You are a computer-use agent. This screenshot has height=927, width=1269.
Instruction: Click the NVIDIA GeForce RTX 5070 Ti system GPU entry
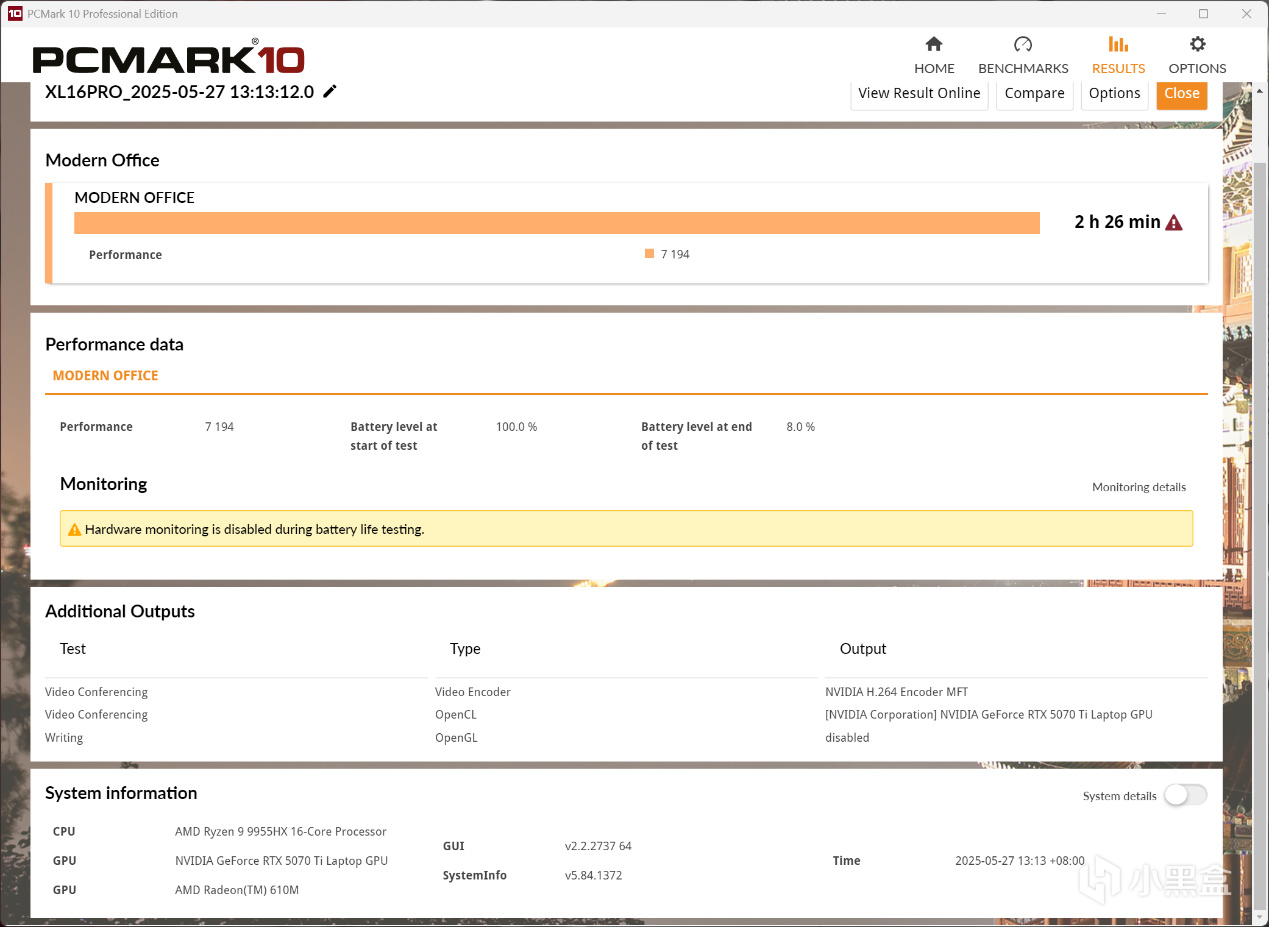[281, 861]
